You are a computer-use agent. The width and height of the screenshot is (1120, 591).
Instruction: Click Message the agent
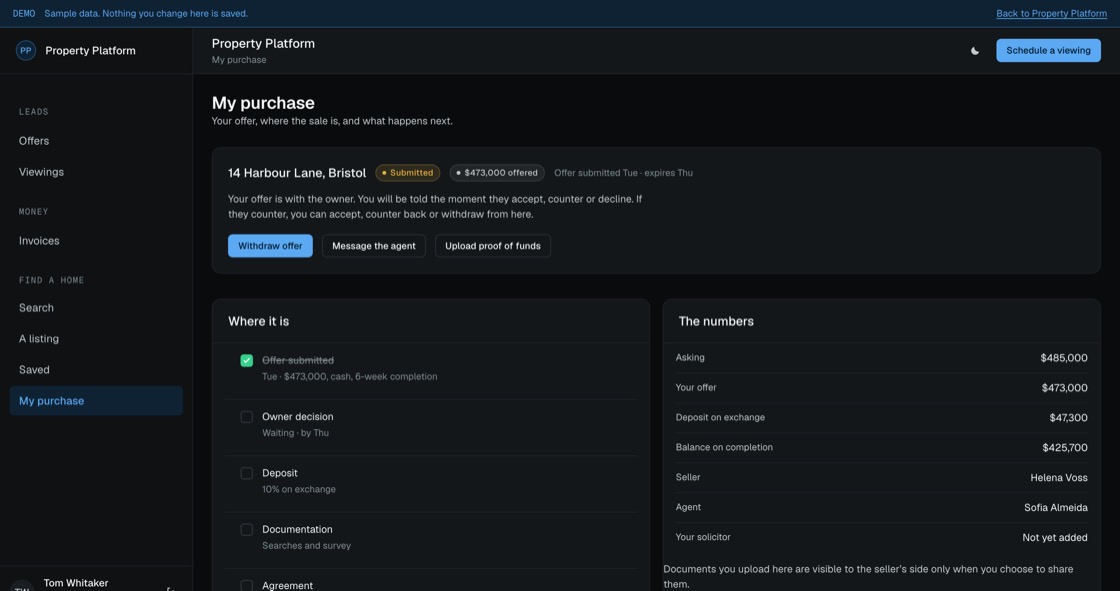(374, 246)
